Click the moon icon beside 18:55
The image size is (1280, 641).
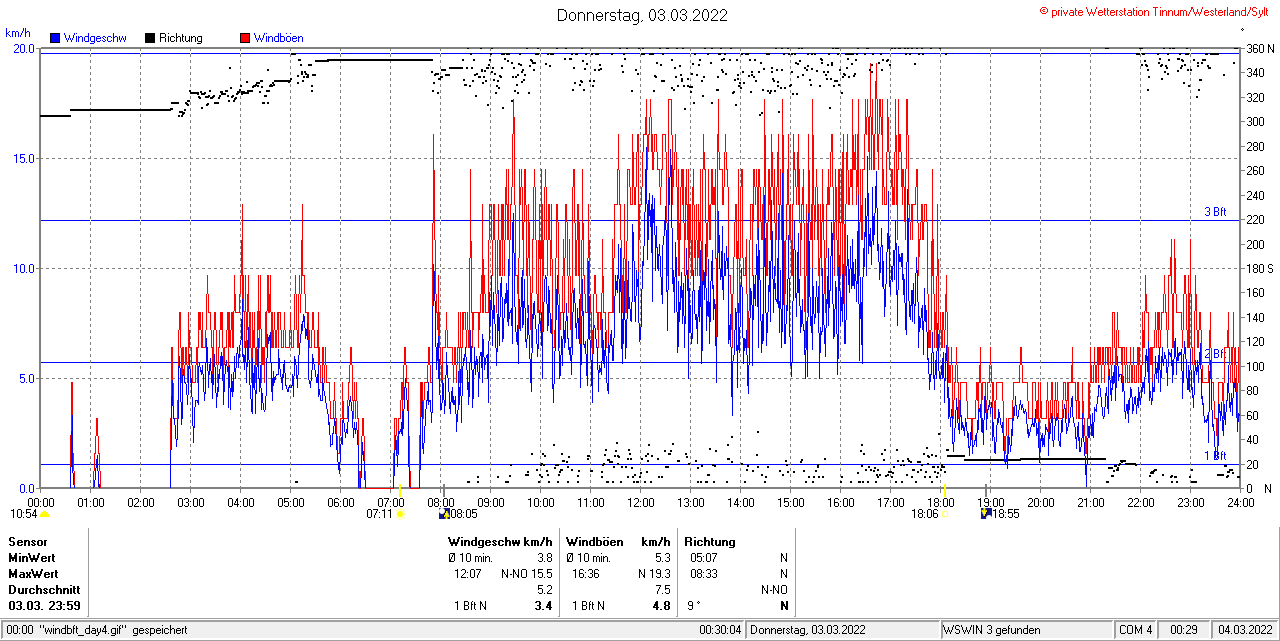click(986, 514)
